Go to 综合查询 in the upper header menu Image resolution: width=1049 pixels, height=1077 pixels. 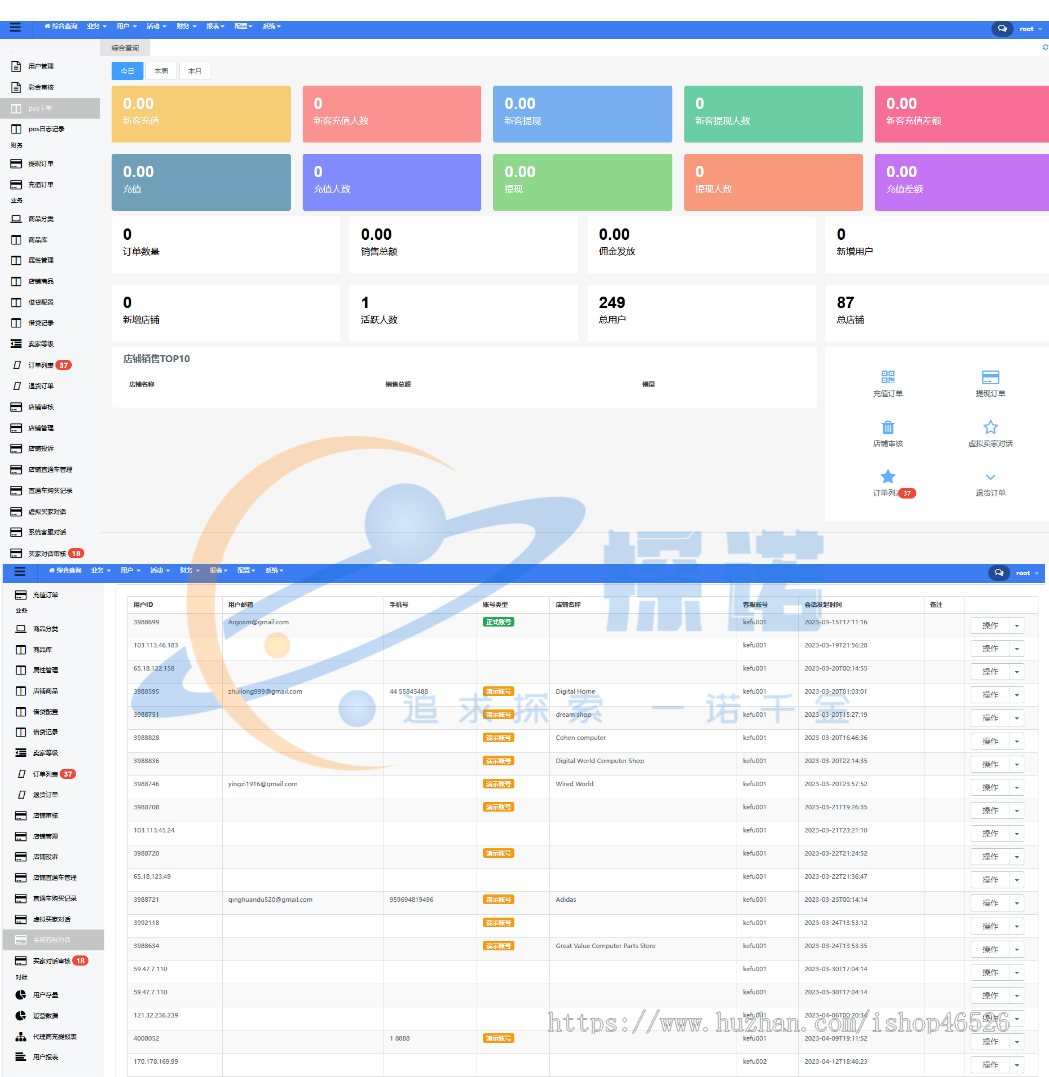click(61, 27)
